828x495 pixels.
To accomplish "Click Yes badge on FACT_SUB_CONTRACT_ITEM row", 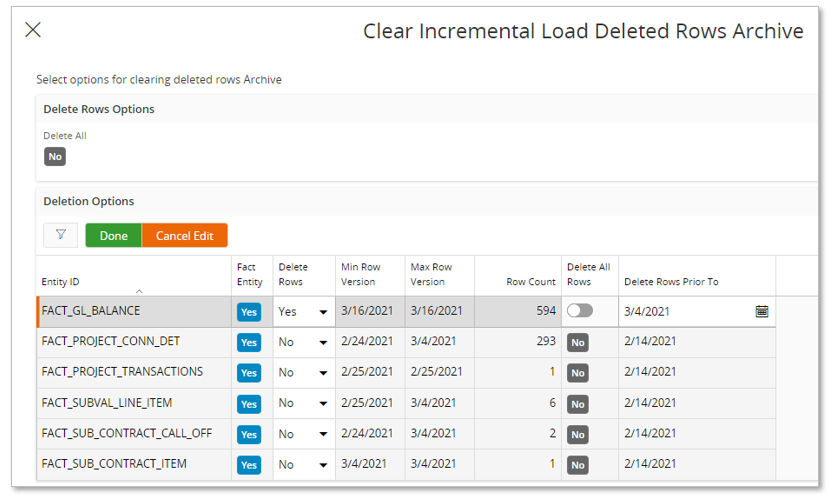I will point(249,465).
